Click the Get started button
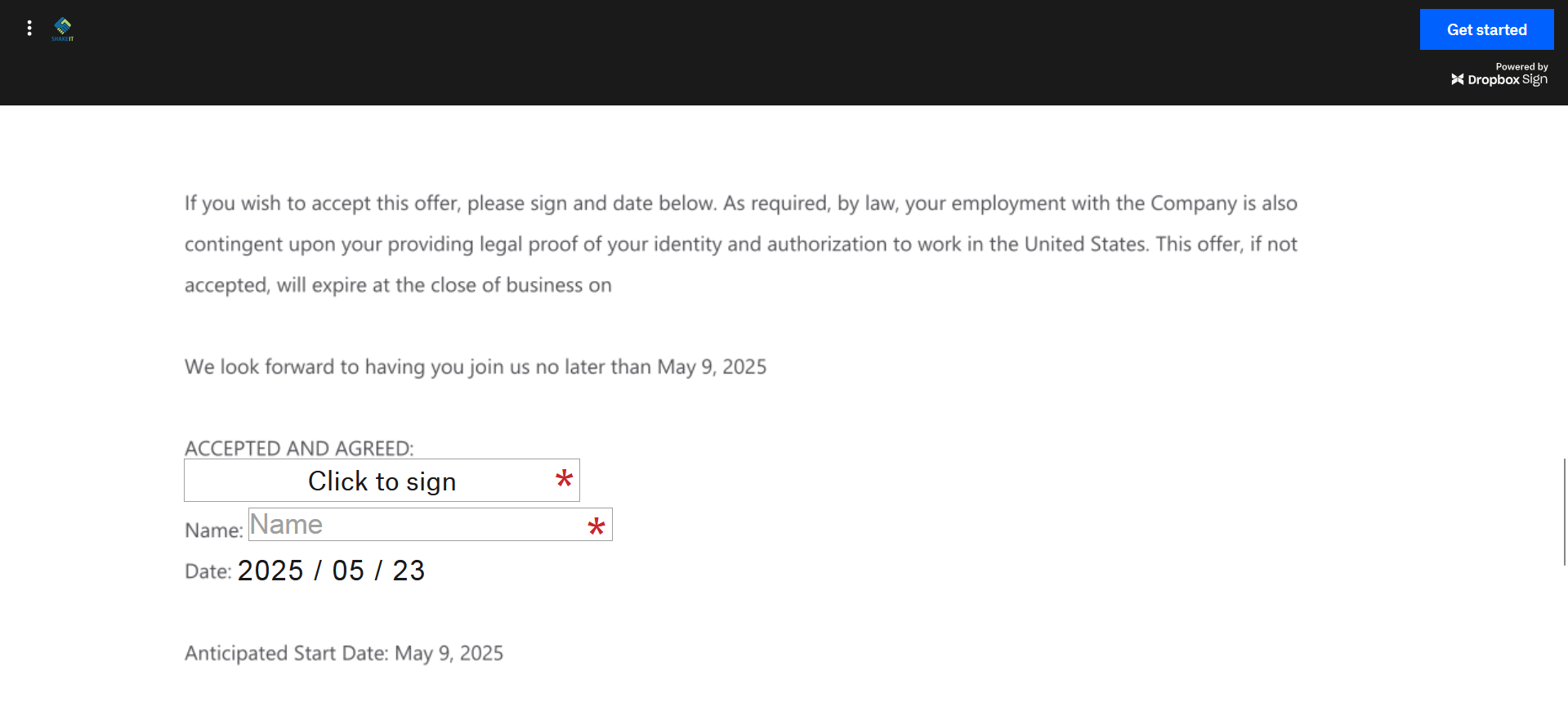Image resolution: width=1568 pixels, height=725 pixels. (1486, 29)
